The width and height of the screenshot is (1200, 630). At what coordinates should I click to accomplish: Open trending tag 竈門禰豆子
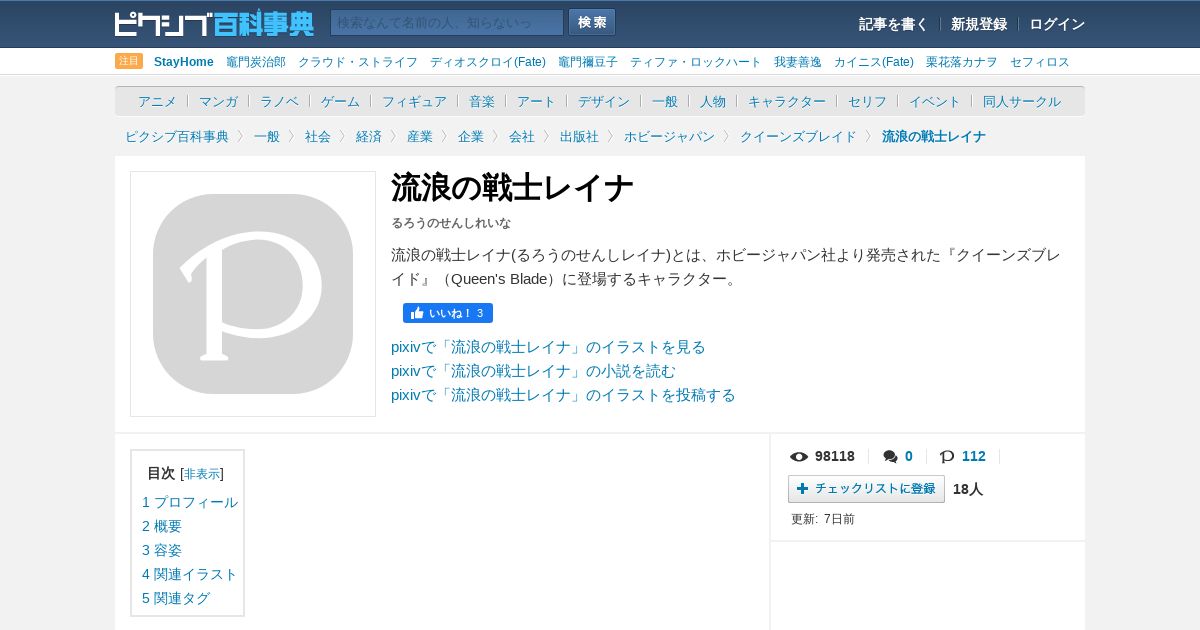588,62
